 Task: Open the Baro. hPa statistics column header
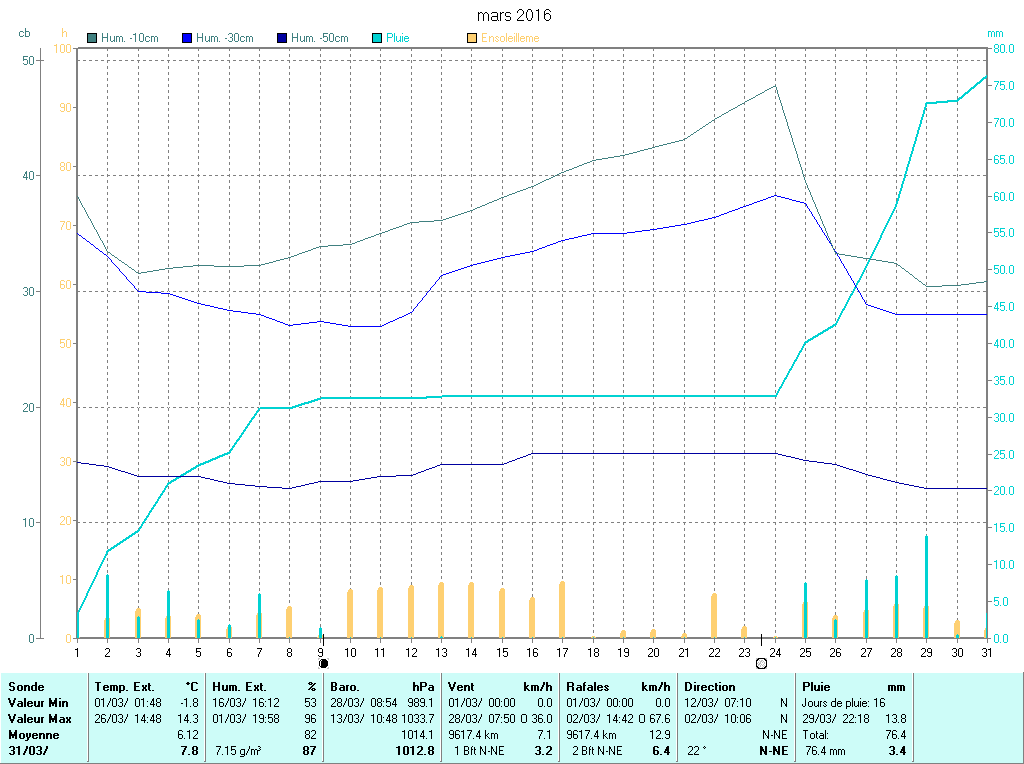[x=346, y=687]
